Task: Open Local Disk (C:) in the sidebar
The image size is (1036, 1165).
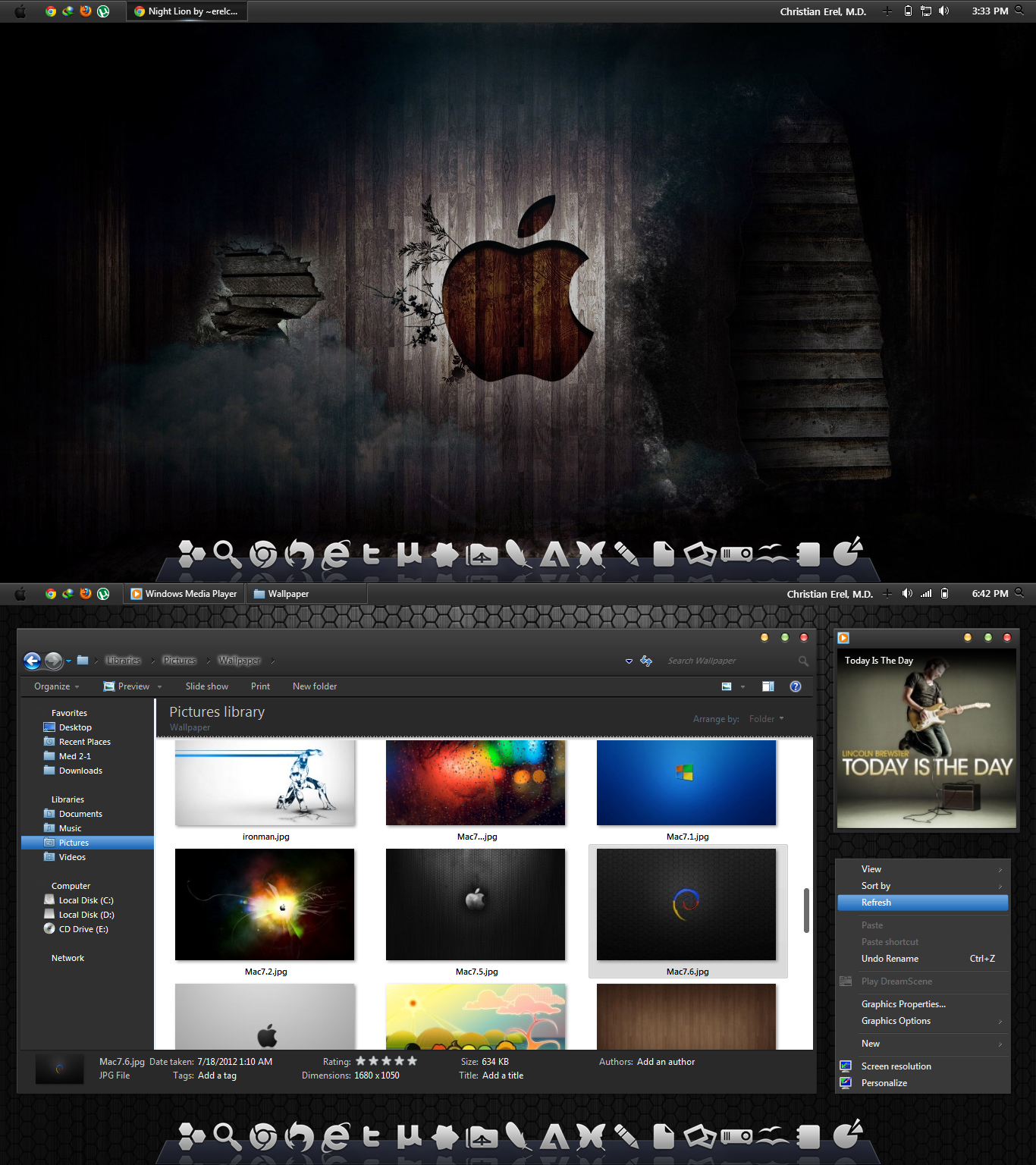Action: point(88,900)
